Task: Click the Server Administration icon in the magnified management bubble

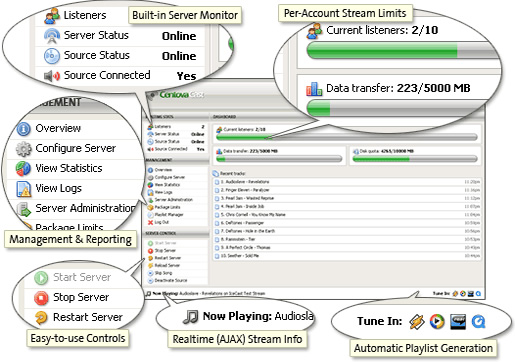Action: [24, 209]
